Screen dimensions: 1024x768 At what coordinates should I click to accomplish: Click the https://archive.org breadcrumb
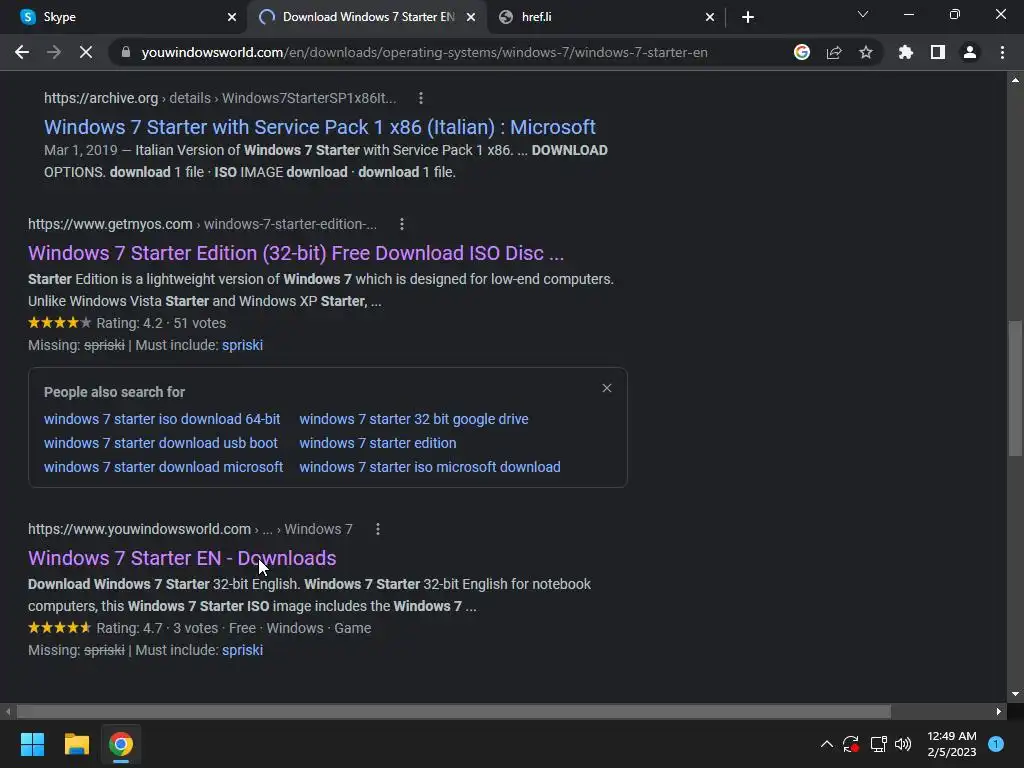pos(101,98)
